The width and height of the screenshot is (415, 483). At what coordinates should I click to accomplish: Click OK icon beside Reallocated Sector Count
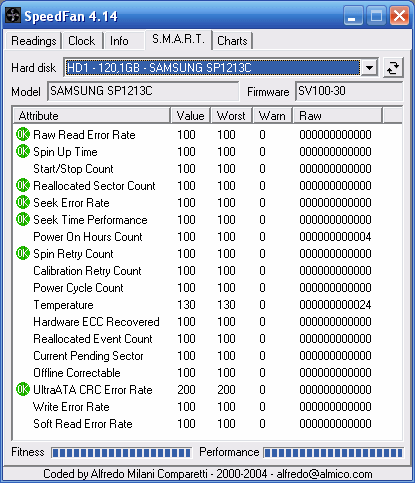(x=23, y=186)
